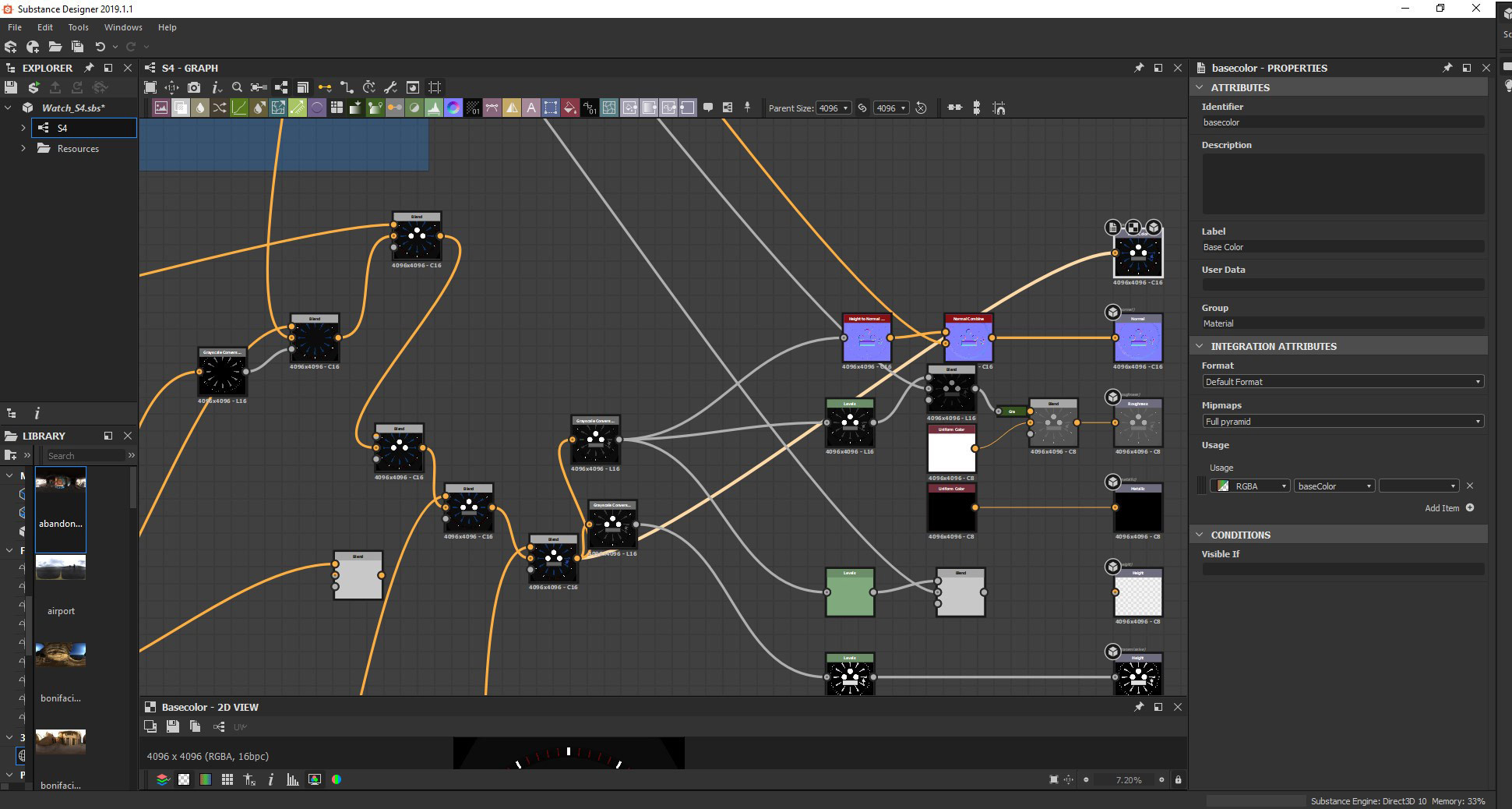Click the magnifier search icon in graph toolbar

237,87
